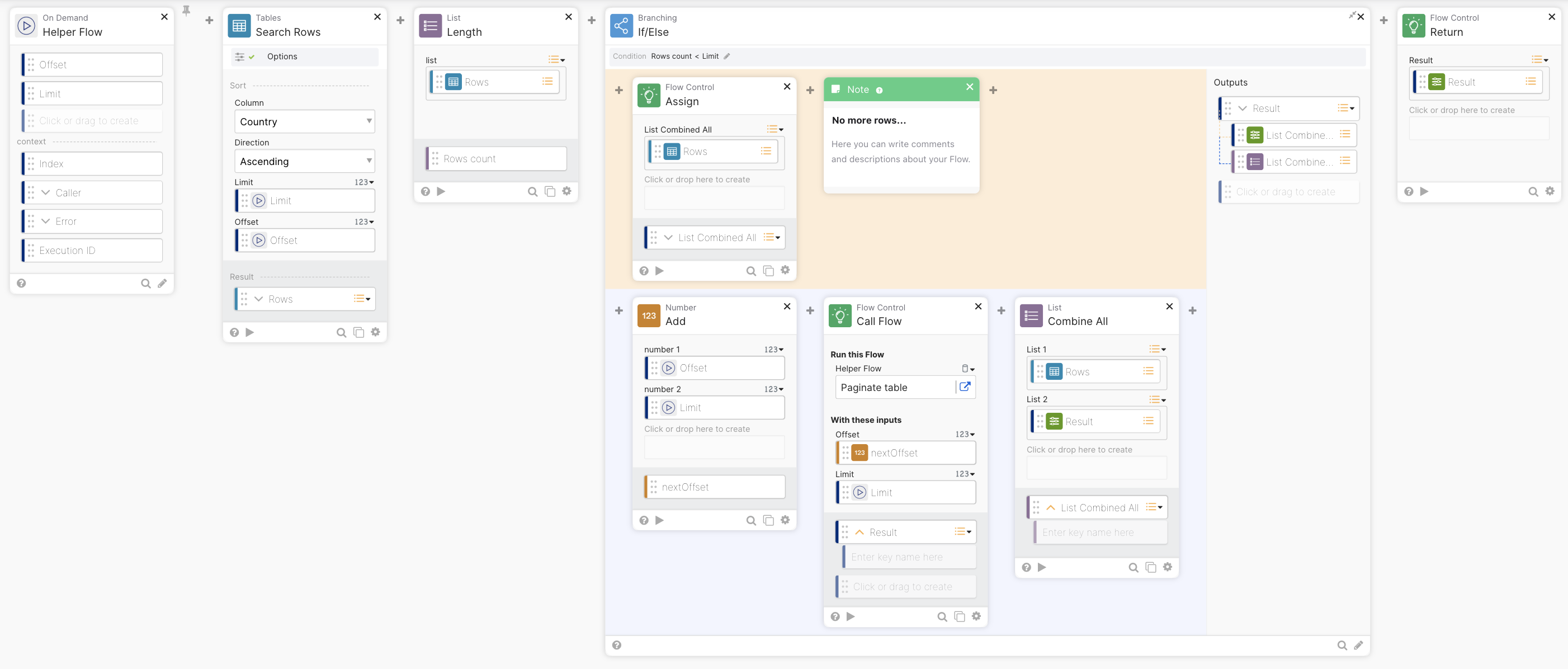The width and height of the screenshot is (1568, 669).
Task: Collapse the Result output in Call Flow
Action: click(859, 532)
